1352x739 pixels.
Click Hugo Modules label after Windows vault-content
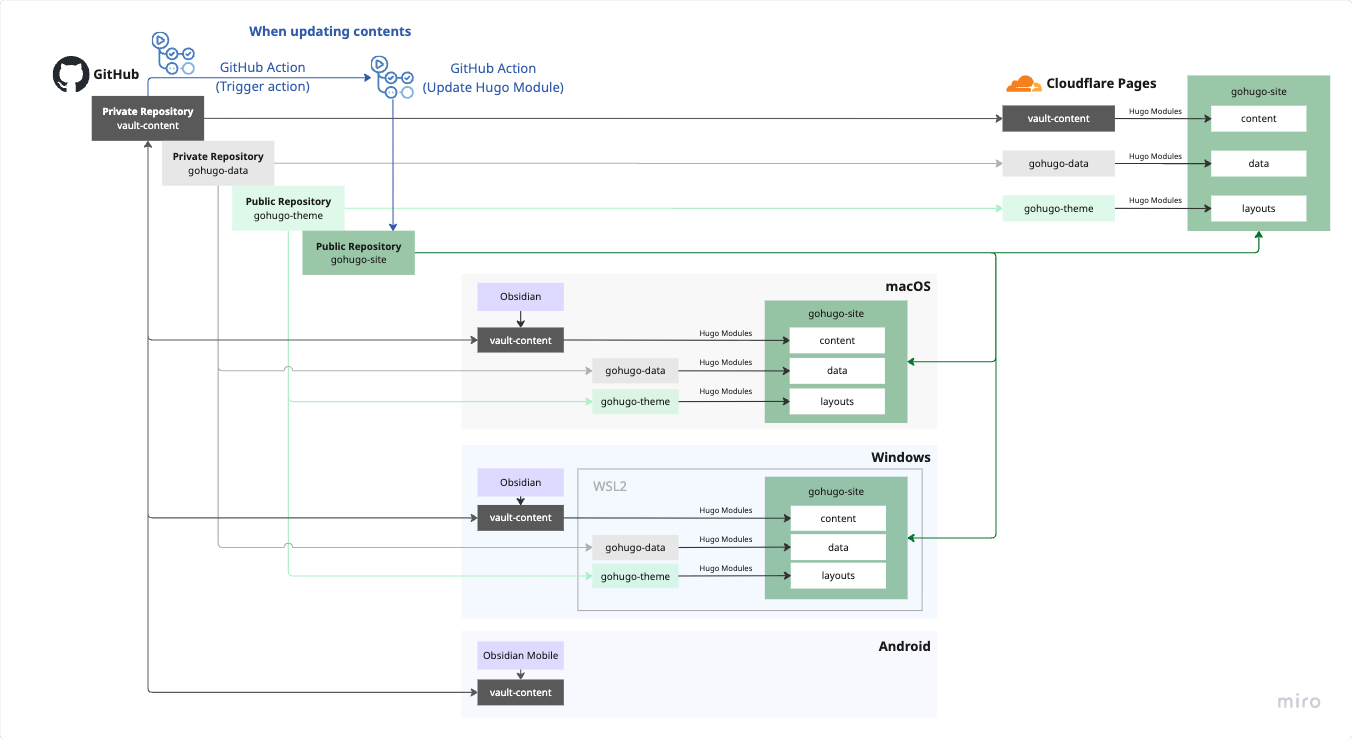click(726, 510)
